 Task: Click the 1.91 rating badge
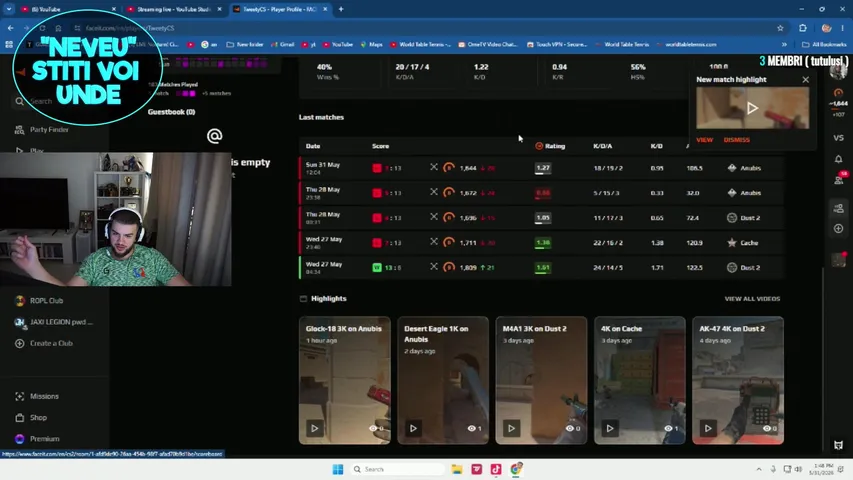click(542, 268)
